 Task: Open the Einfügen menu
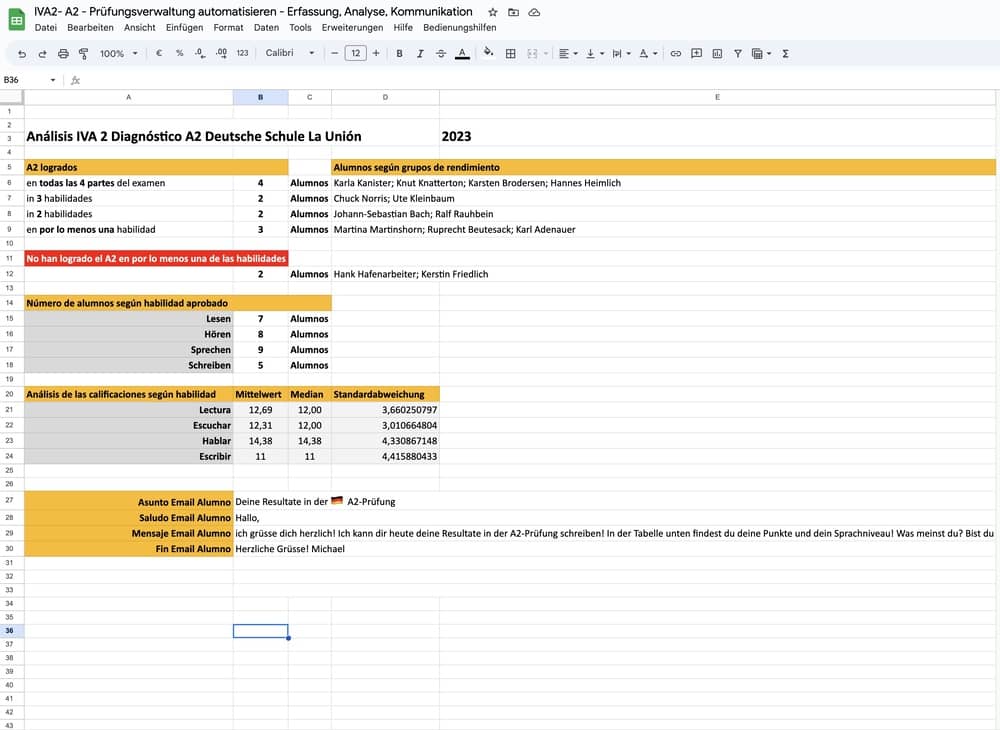[x=184, y=27]
